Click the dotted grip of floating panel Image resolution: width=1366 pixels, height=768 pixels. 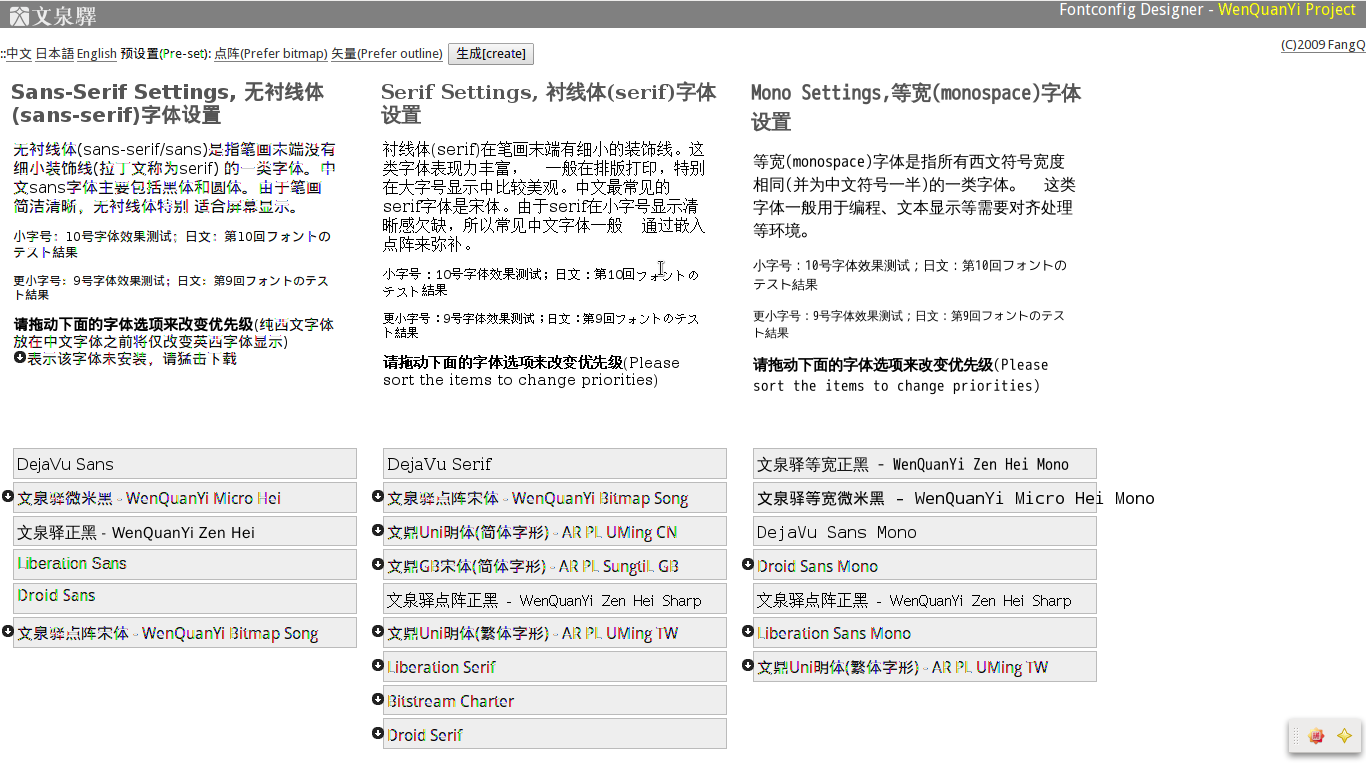click(1296, 736)
